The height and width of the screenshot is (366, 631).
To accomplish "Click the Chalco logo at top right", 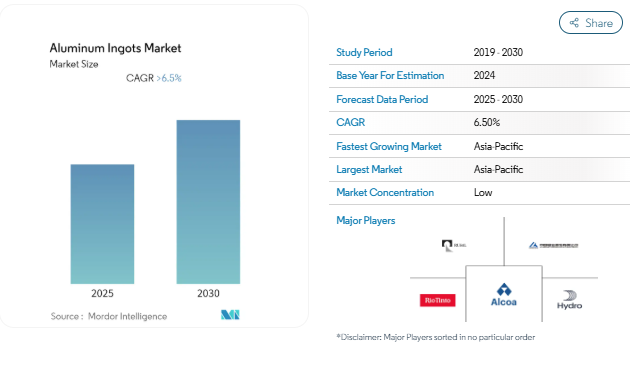I will pos(553,245).
